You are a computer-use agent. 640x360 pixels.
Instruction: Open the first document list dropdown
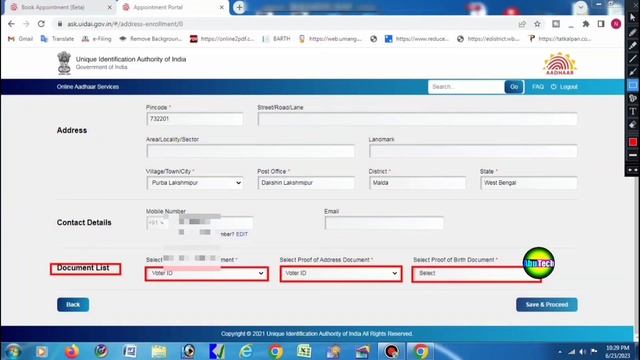pos(207,273)
